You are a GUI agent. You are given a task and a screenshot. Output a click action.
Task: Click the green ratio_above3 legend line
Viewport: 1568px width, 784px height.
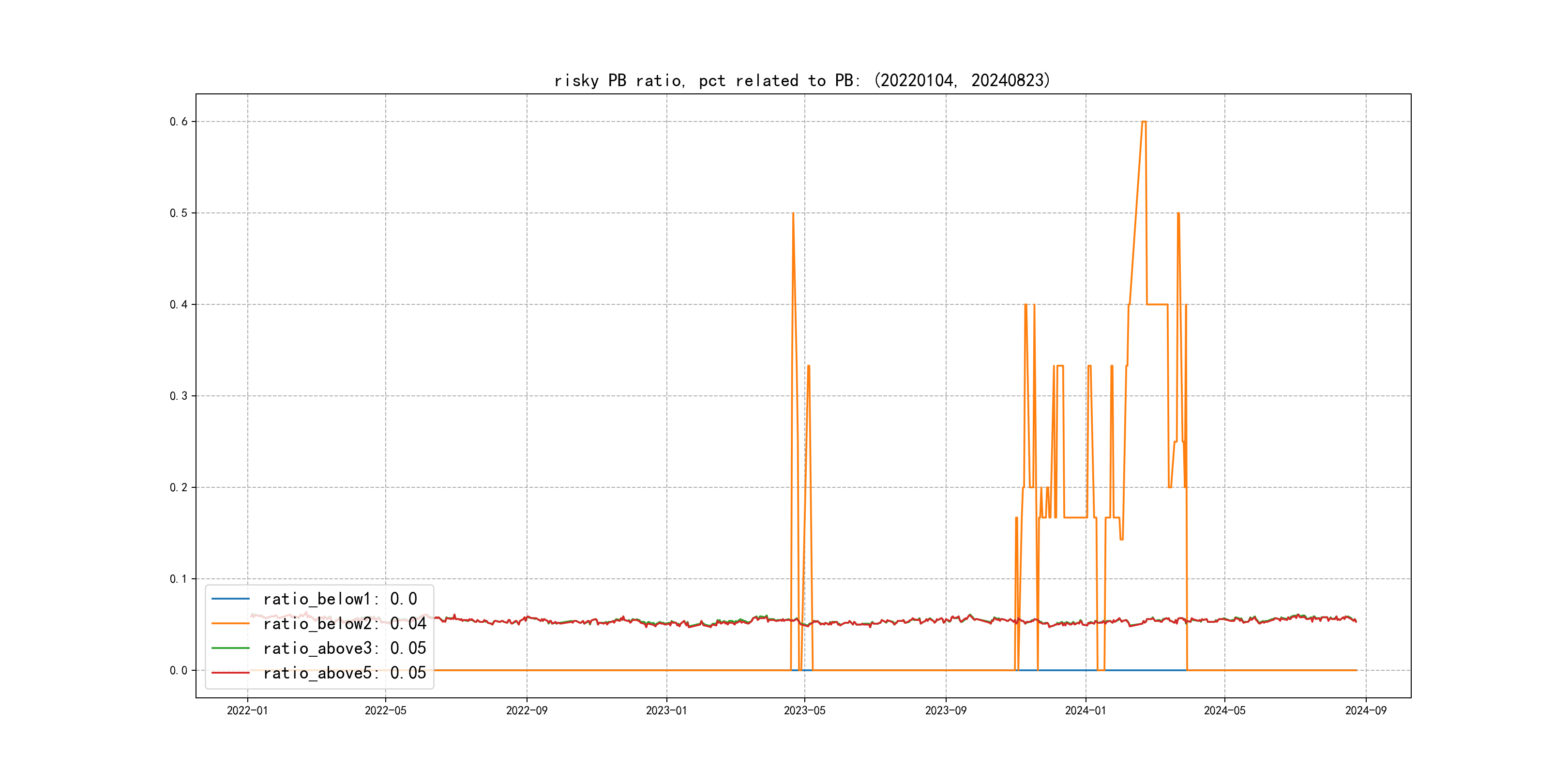(x=230, y=648)
